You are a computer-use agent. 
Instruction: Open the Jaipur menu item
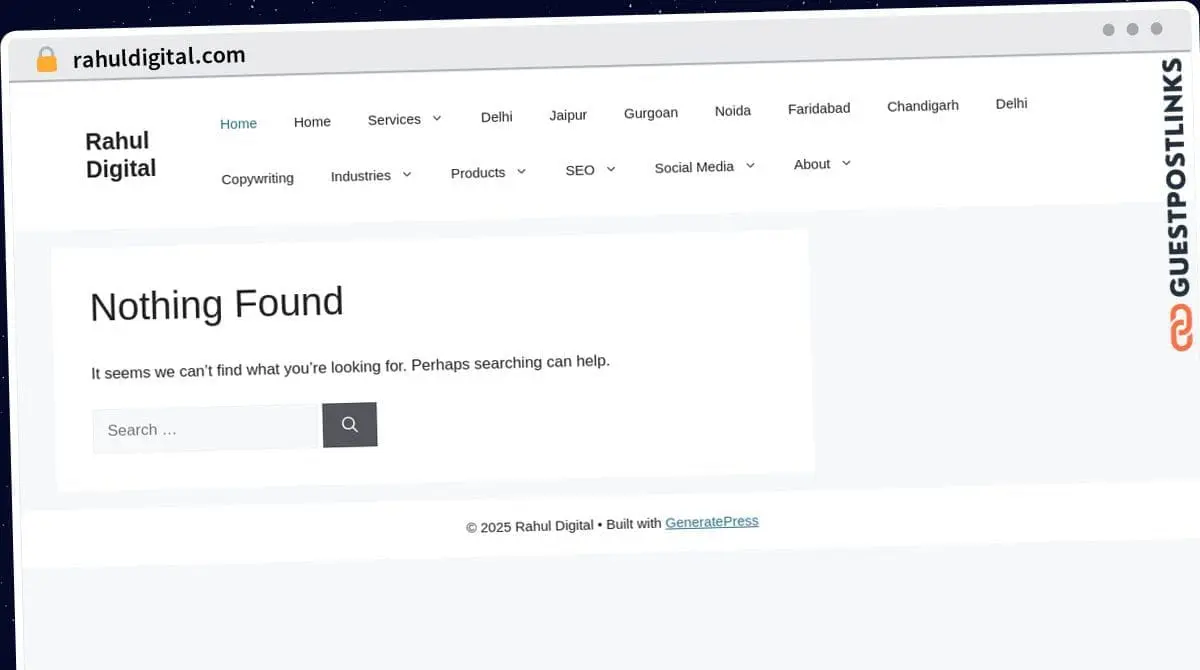(x=568, y=115)
